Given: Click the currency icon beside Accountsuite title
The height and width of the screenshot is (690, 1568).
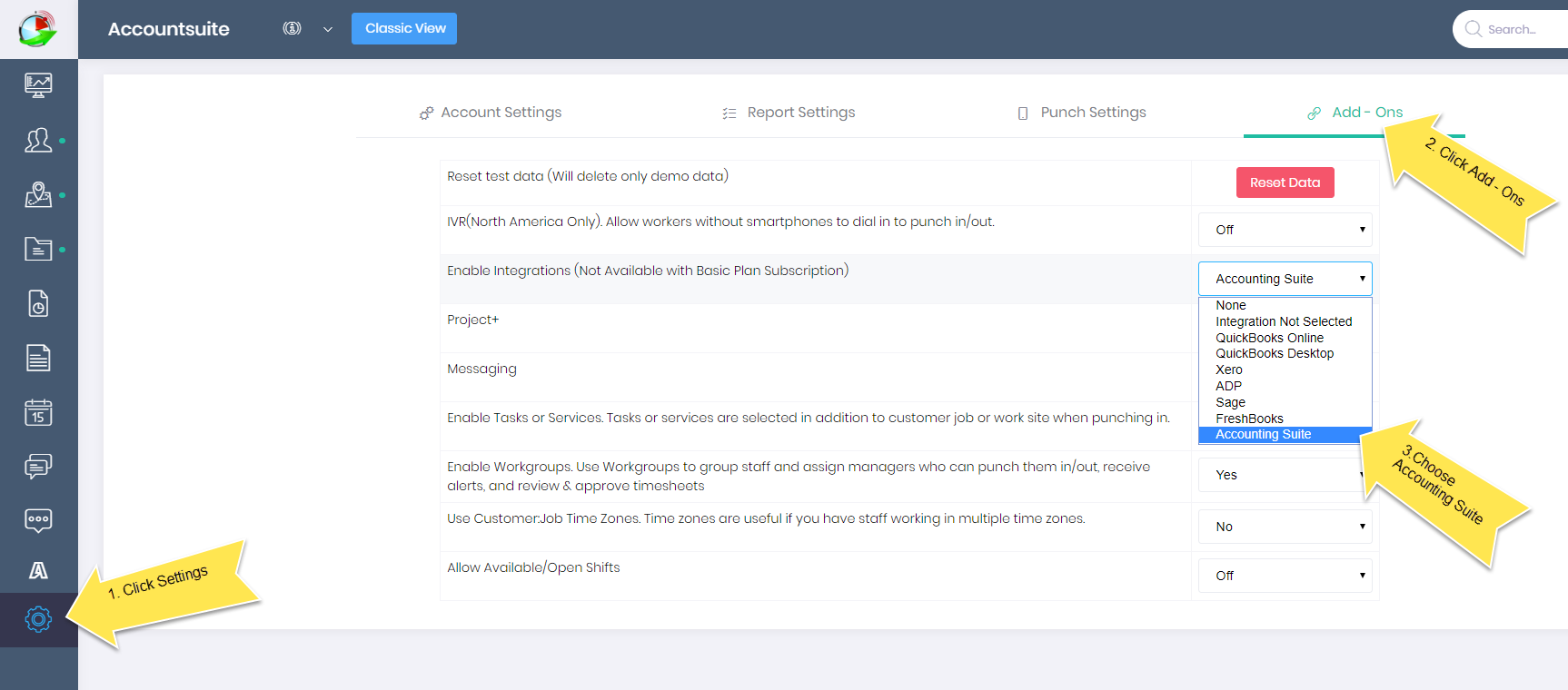Looking at the screenshot, I should coord(292,28).
